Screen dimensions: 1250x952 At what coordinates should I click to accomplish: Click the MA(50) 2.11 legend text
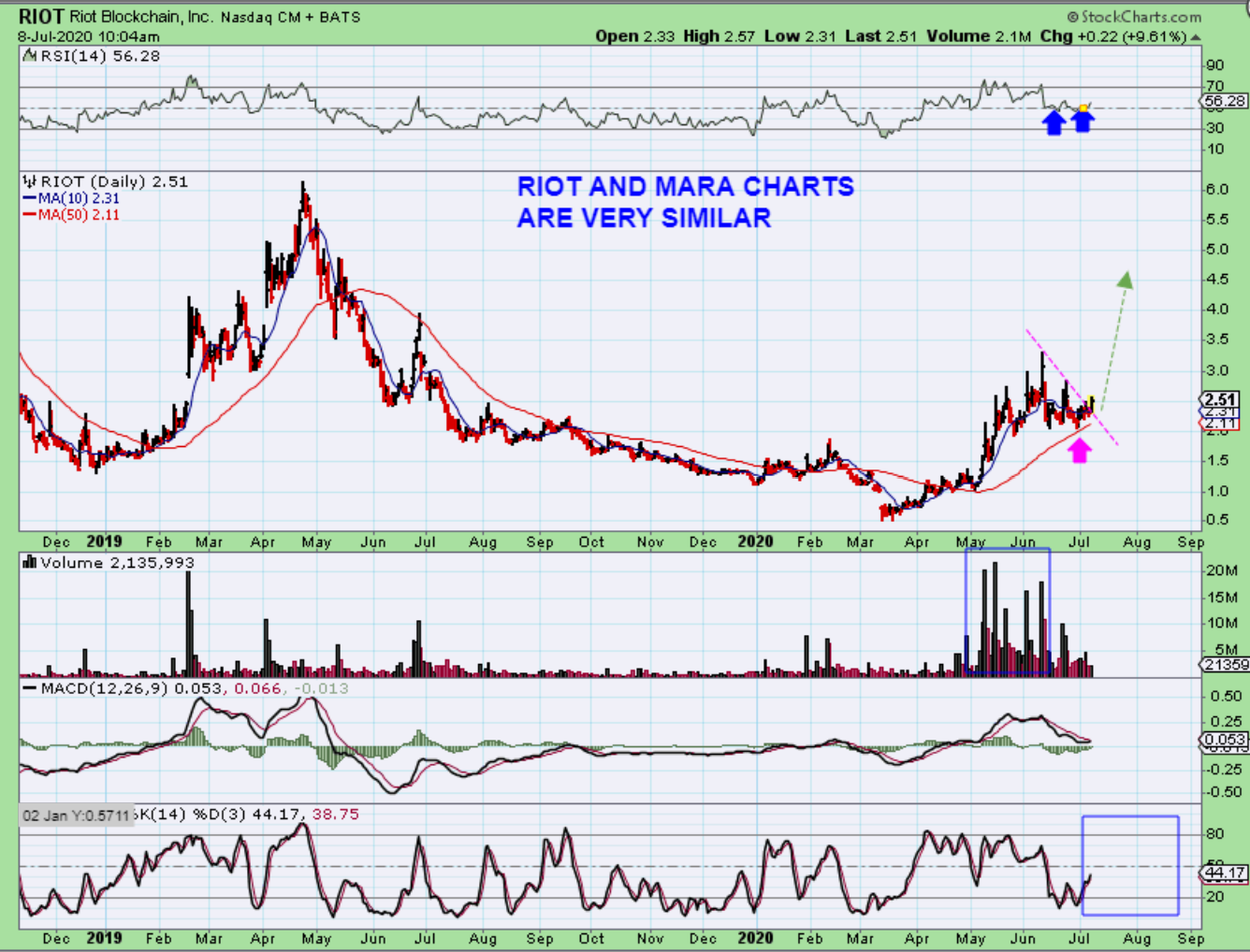79,215
